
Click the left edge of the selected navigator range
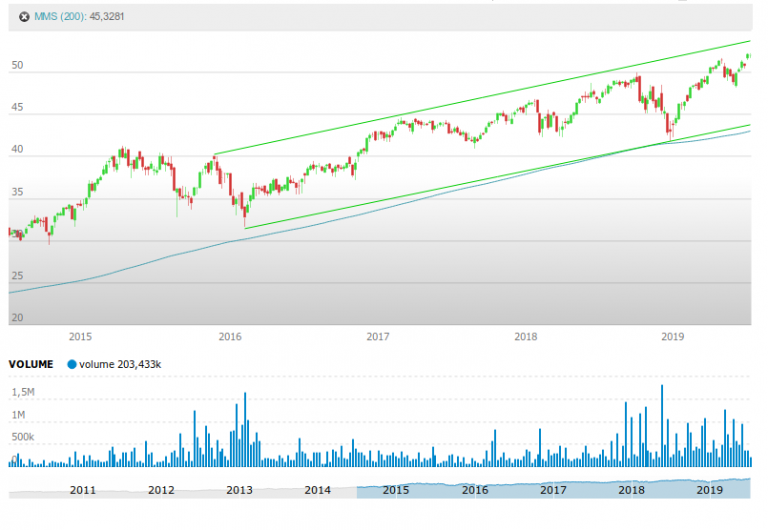tap(356, 490)
